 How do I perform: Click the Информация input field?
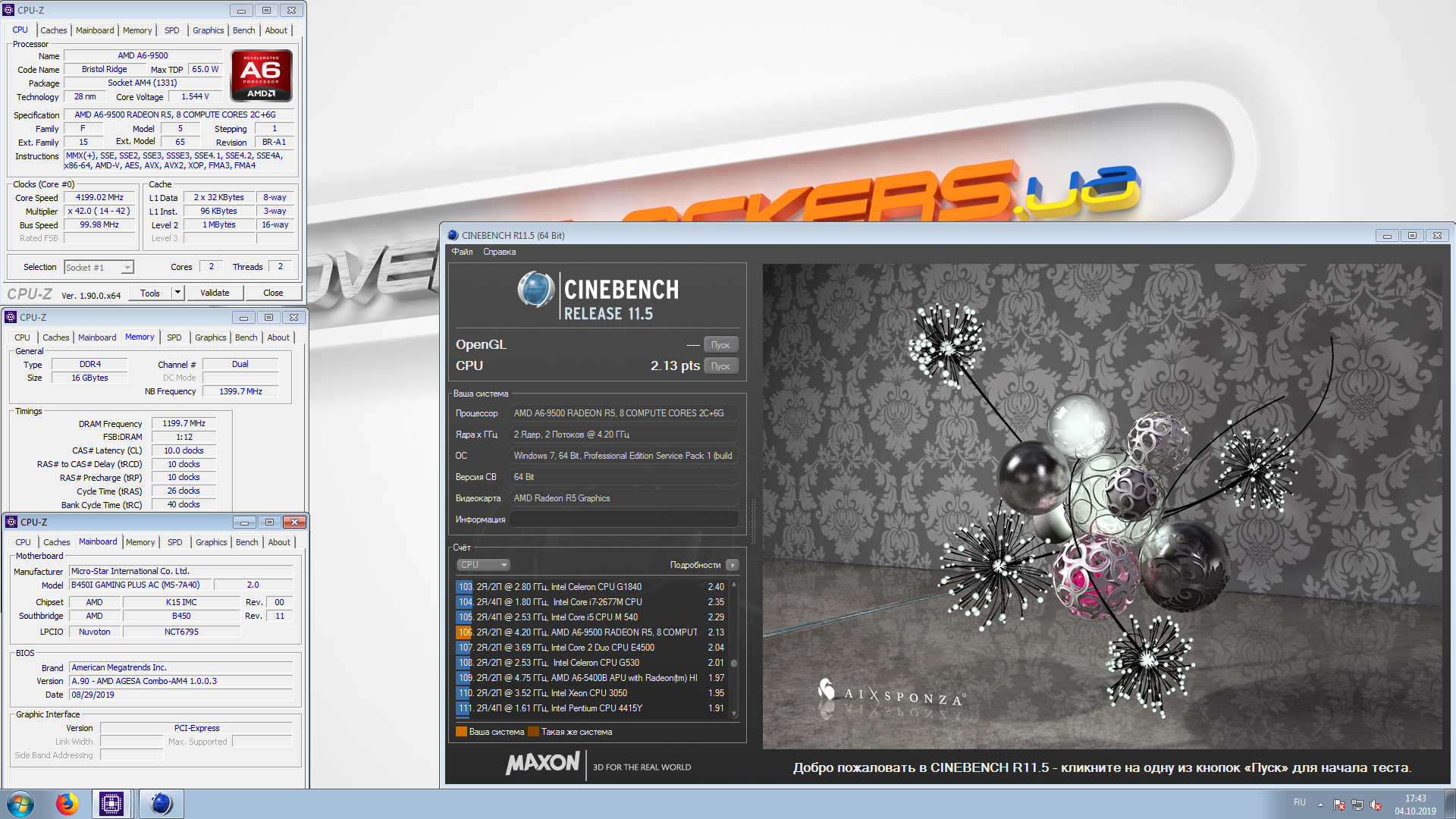tap(624, 519)
